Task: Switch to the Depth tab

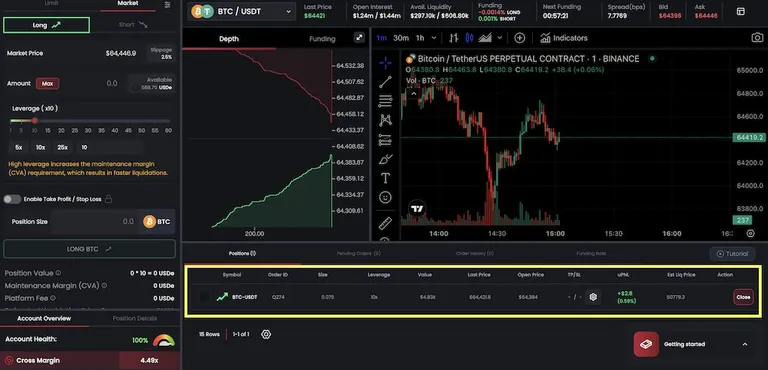Action: pos(229,39)
